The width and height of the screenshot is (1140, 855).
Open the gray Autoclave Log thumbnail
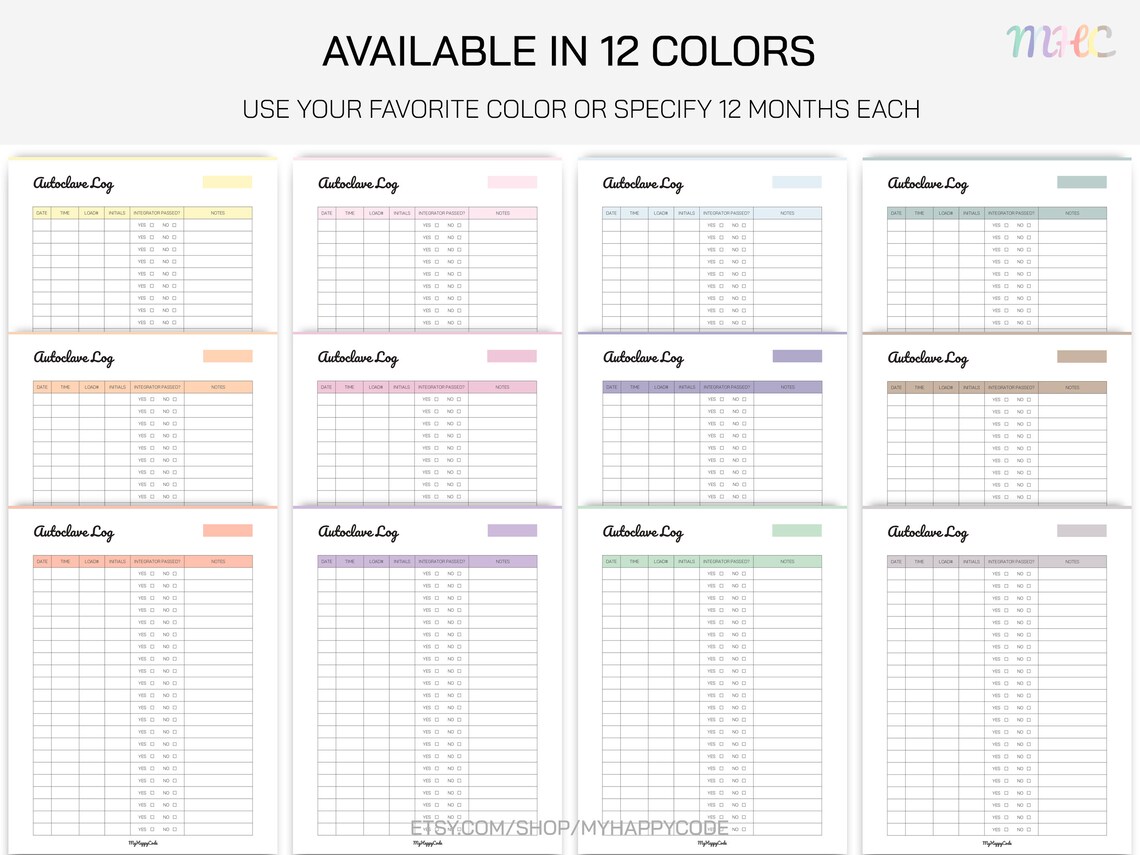pyautogui.click(x=997, y=681)
